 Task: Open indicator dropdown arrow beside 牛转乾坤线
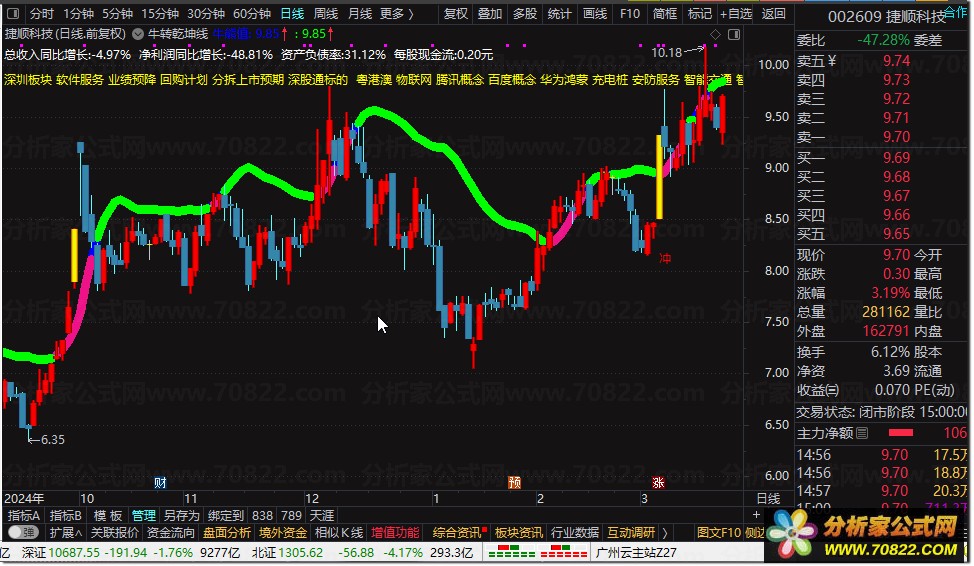(x=138, y=34)
